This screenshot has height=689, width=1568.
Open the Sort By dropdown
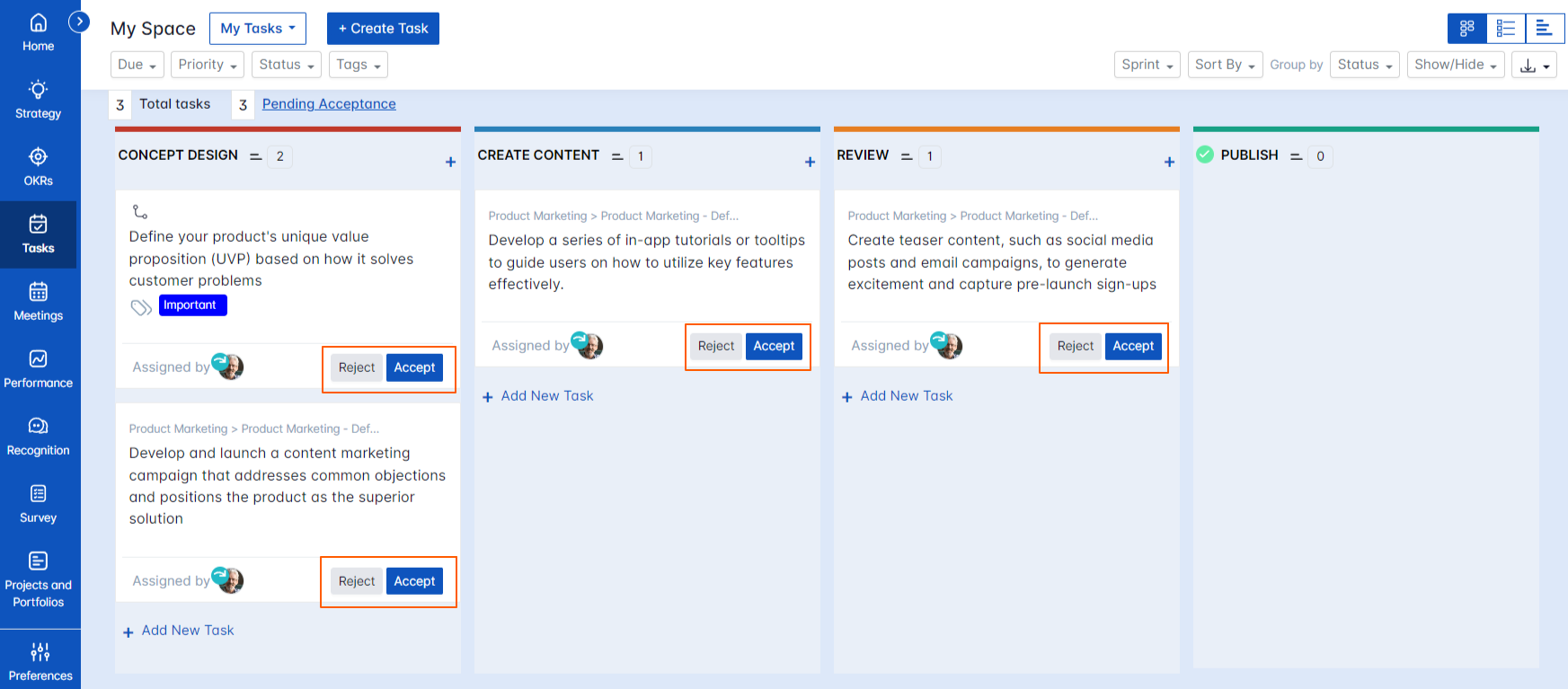1225,65
